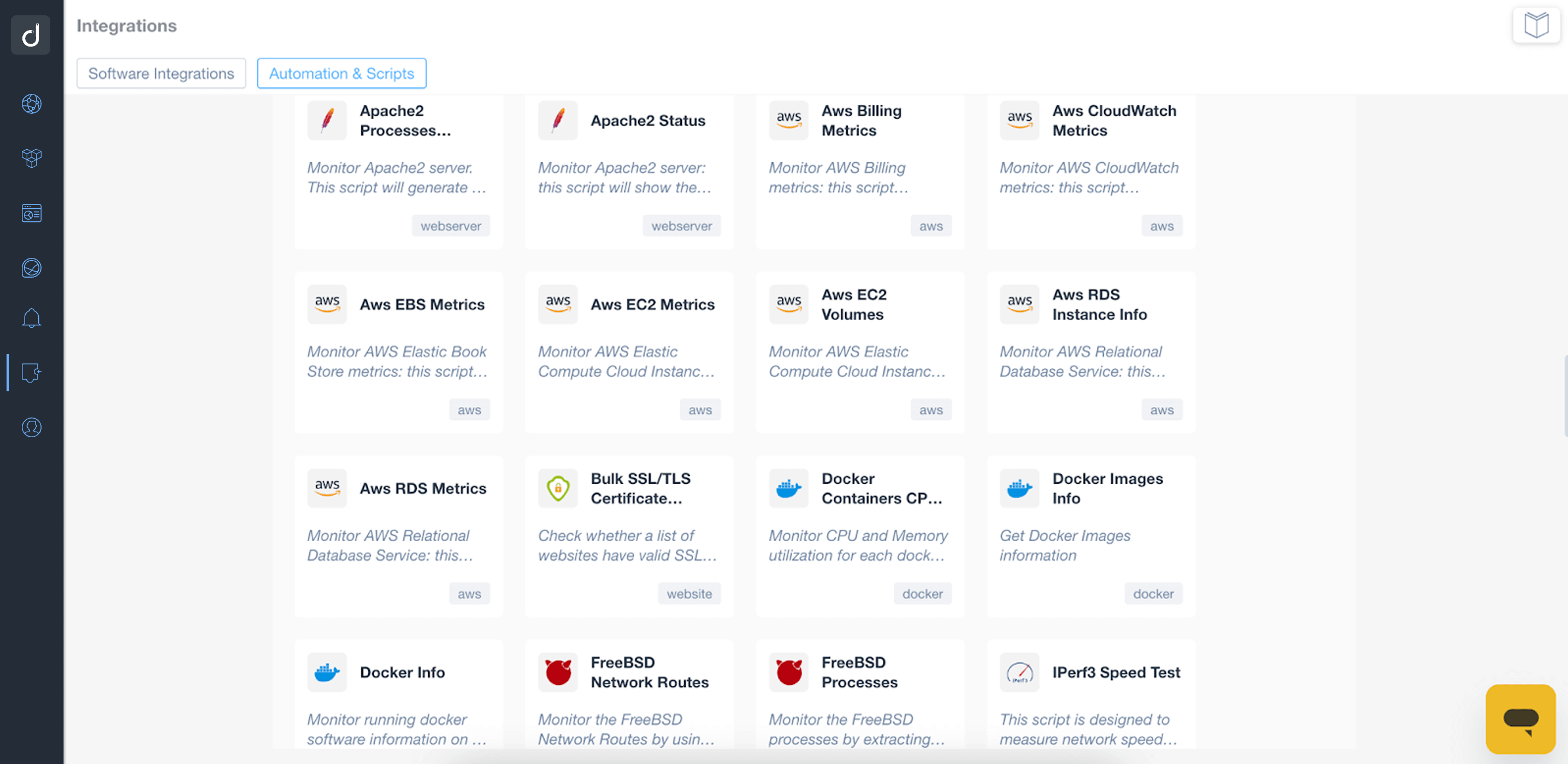Screen dimensions: 1568x764
Task: Open the globe network sidebar icon
Action: (x=32, y=104)
